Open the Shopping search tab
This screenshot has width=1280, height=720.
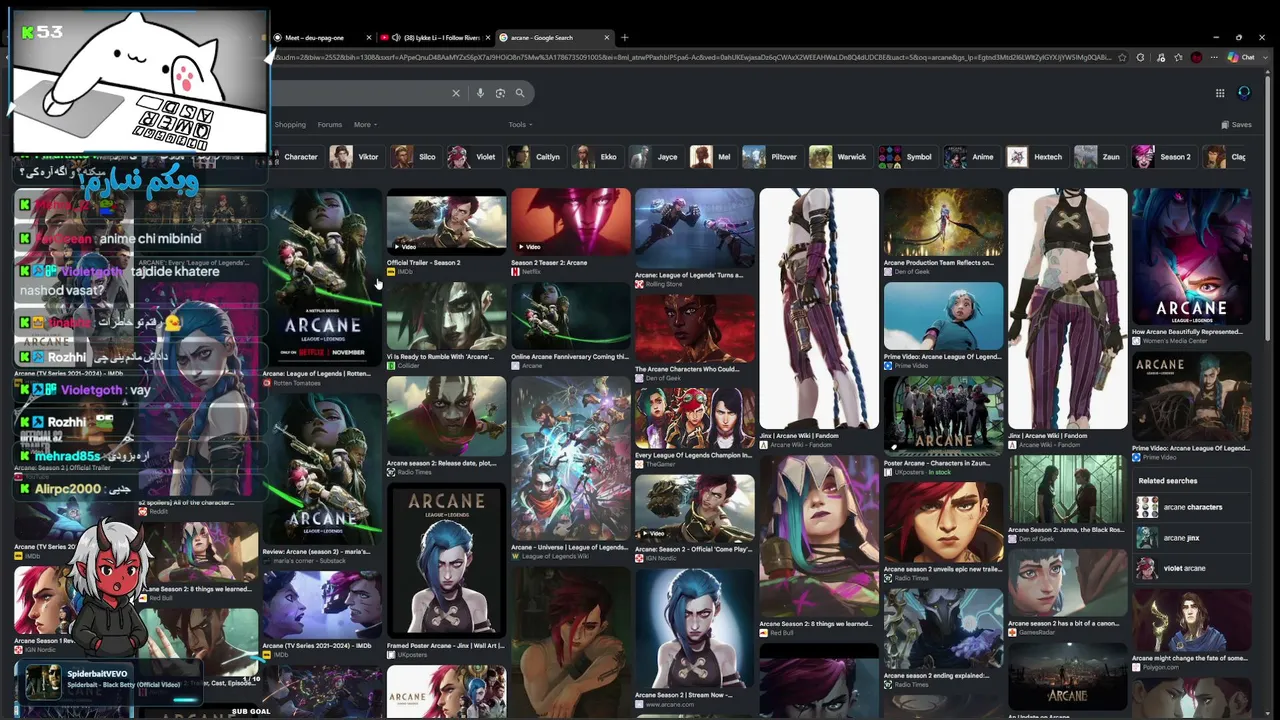[x=290, y=125]
